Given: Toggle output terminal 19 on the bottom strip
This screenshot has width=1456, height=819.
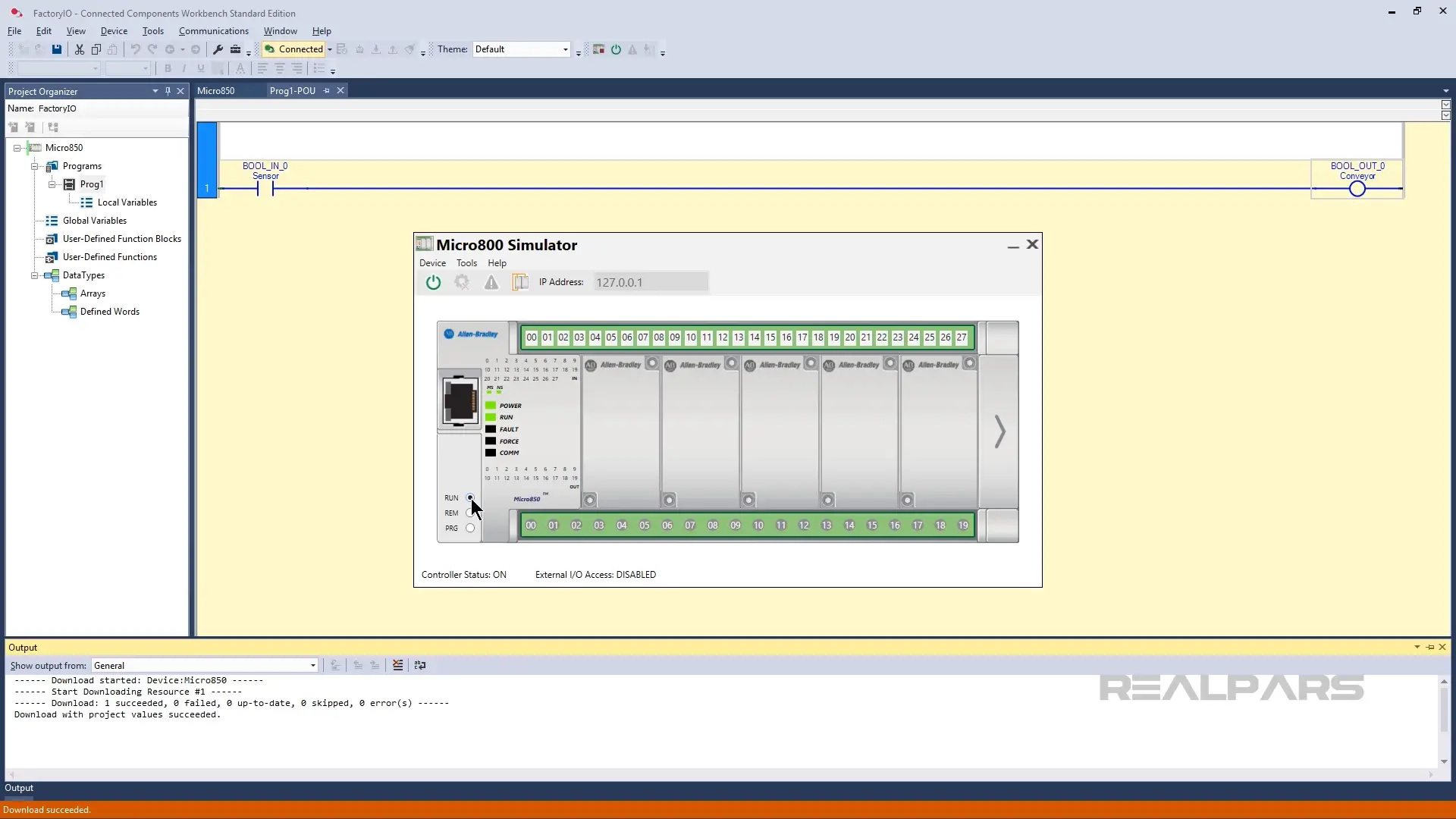Looking at the screenshot, I should (x=963, y=526).
